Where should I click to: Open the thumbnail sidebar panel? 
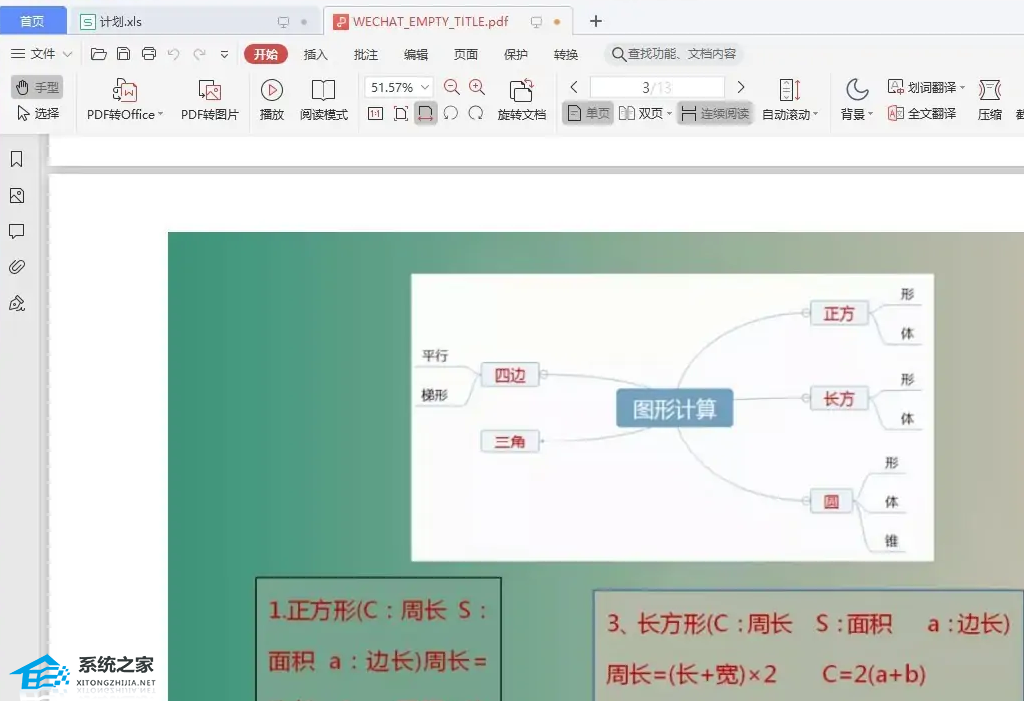point(17,195)
